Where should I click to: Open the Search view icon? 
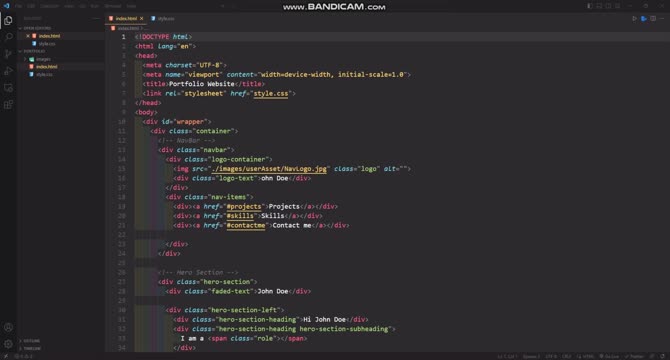pyautogui.click(x=8, y=37)
